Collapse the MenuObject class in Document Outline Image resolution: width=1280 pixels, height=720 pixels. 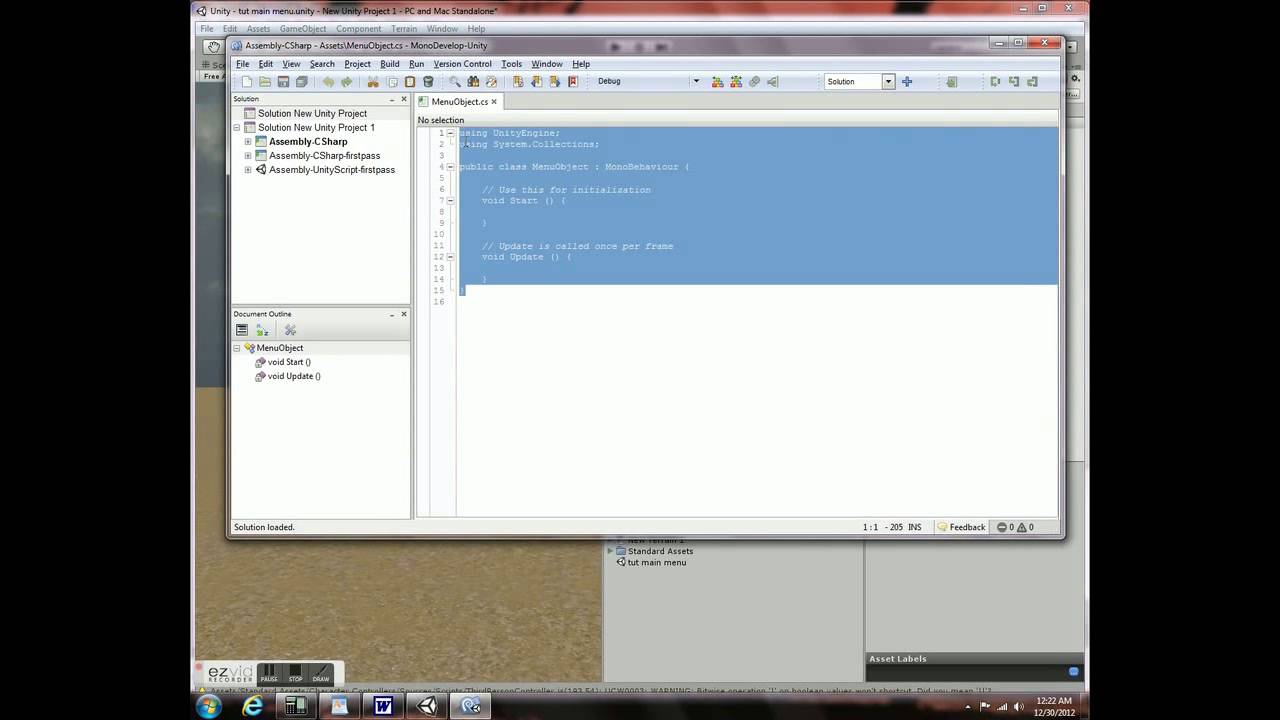point(238,348)
